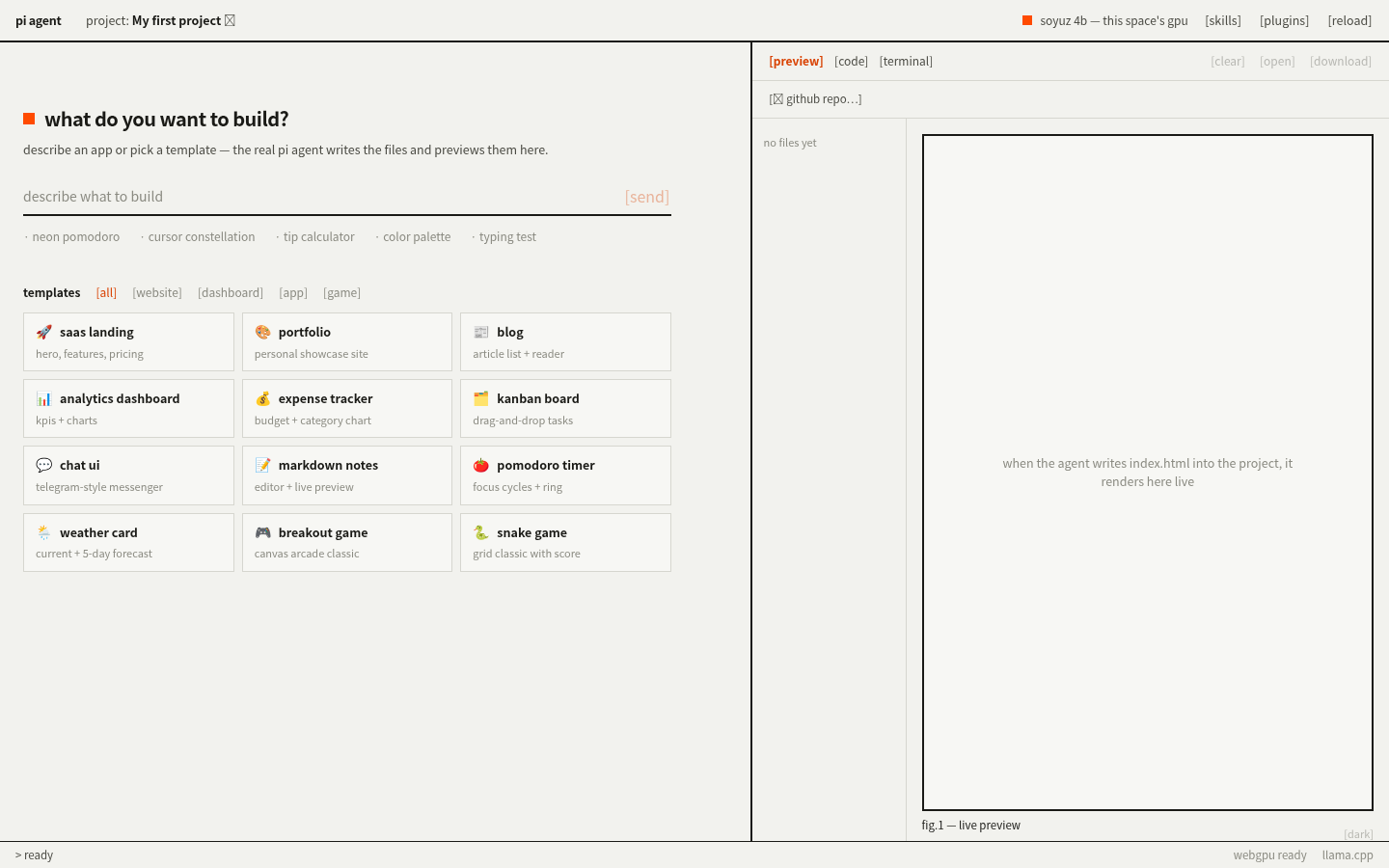This screenshot has width=1389, height=868.
Task: Filter templates by [app]
Action: point(293,292)
